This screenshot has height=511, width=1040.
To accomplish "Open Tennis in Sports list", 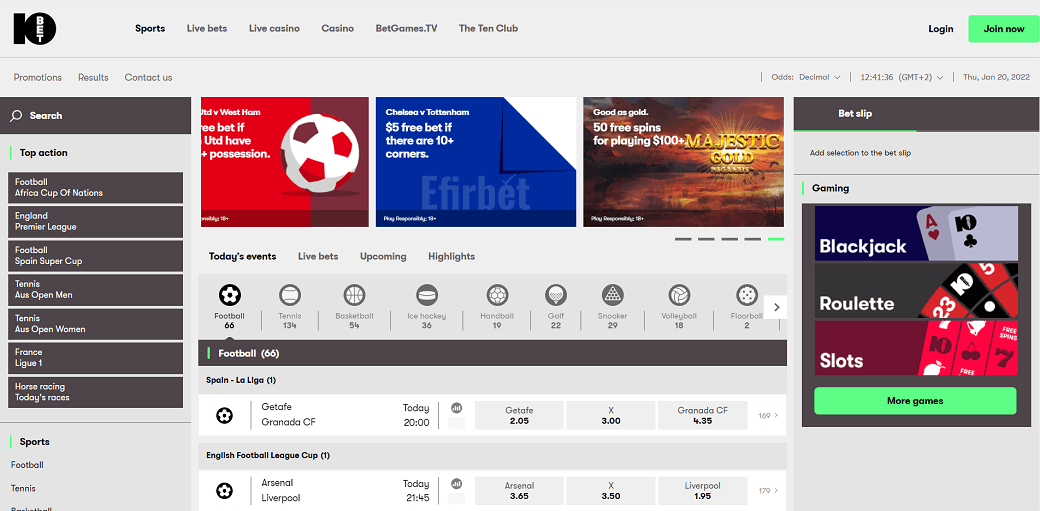I will 23,488.
